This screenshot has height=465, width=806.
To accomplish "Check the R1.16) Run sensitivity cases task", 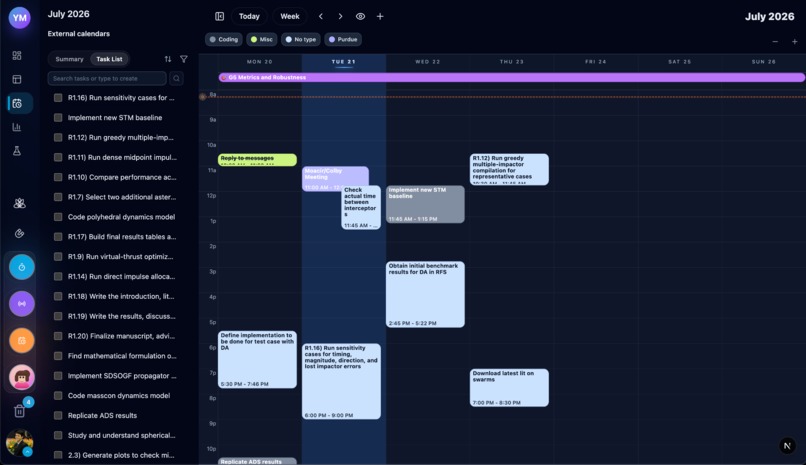I will click(58, 98).
